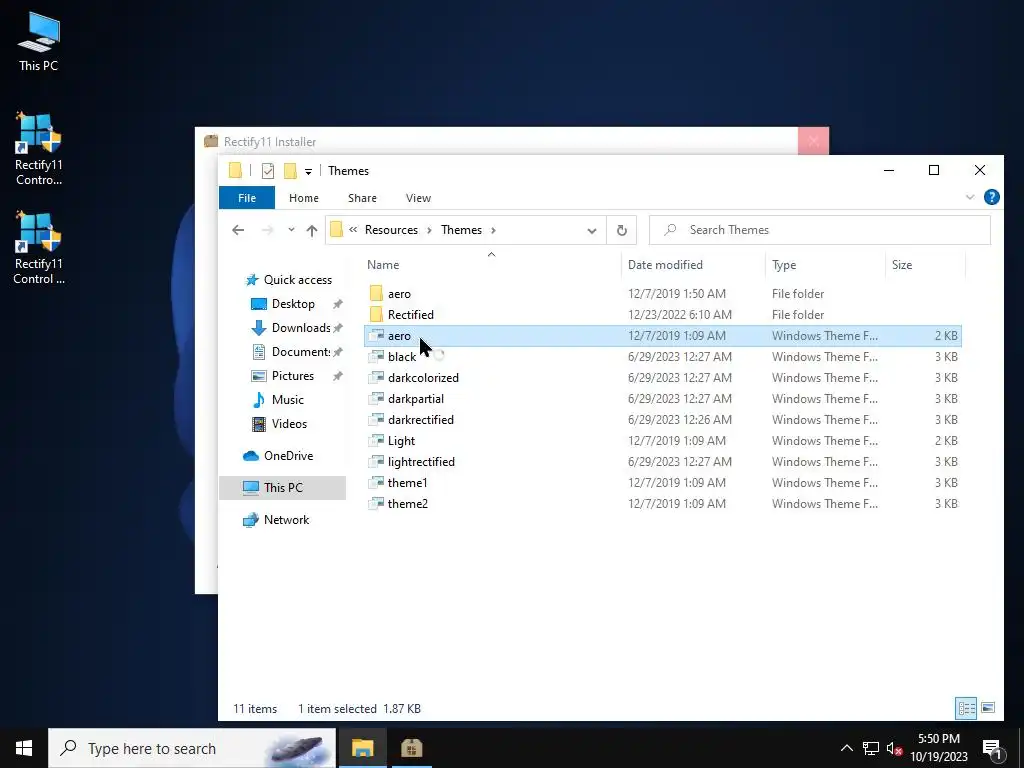
Task: Select the lower Rectify11 Control desktop shortcut
Action: pyautogui.click(x=39, y=248)
